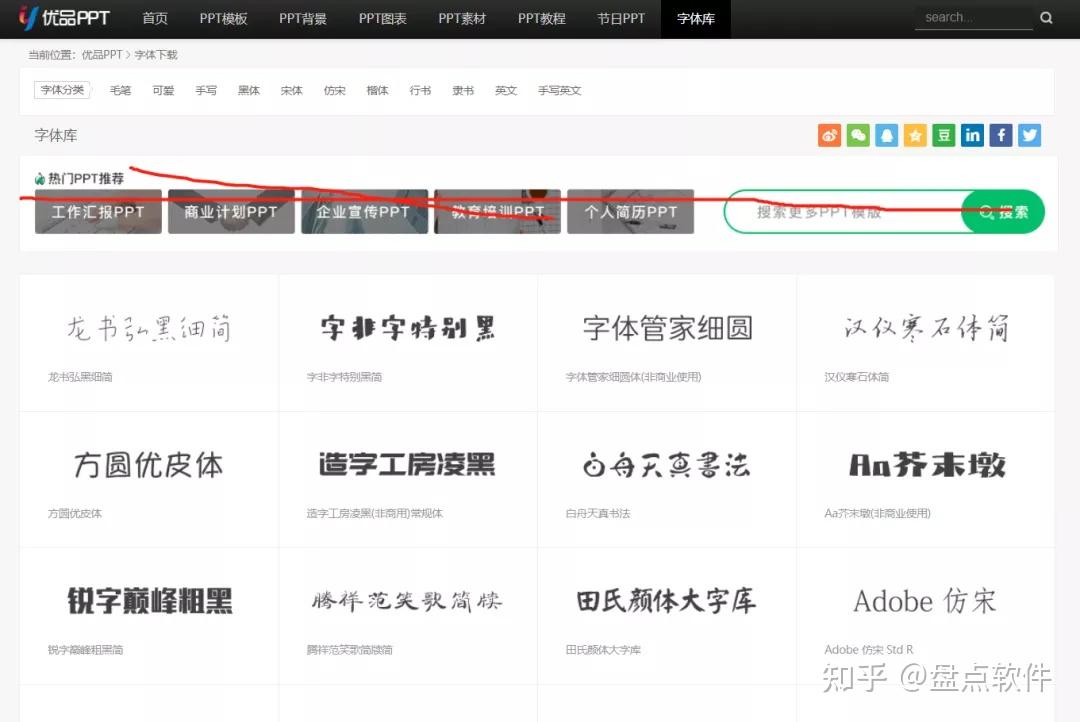Filter fonts by 楷体 category
The height and width of the screenshot is (722, 1080).
[x=377, y=90]
